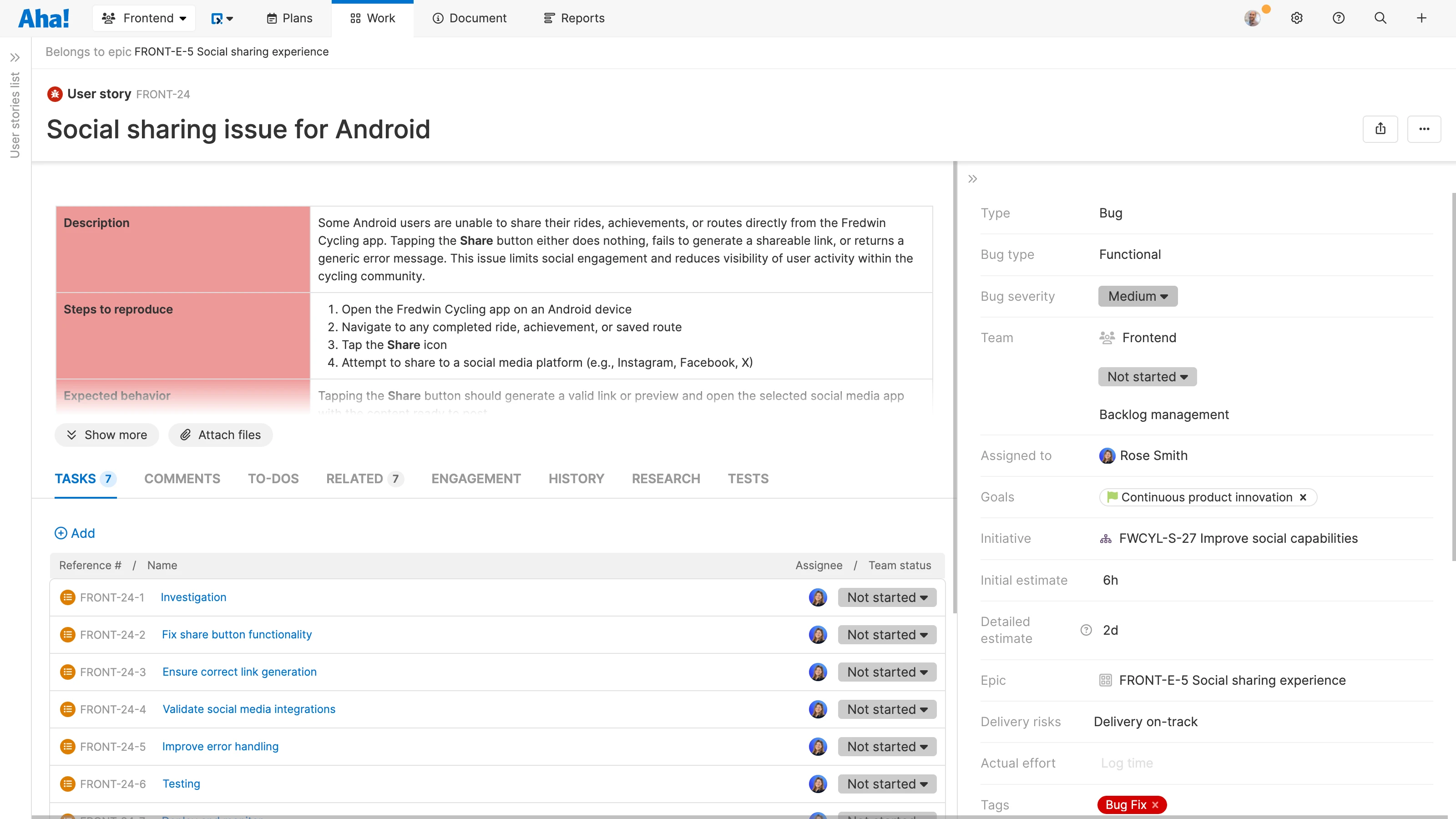Expand the description with Show more
1456x819 pixels.
tap(107, 435)
